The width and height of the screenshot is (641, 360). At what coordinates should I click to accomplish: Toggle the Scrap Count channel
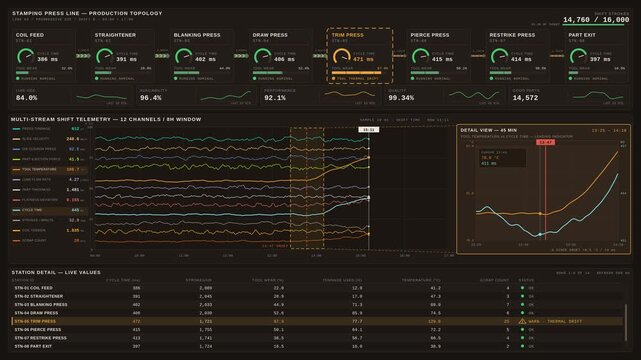(49, 241)
